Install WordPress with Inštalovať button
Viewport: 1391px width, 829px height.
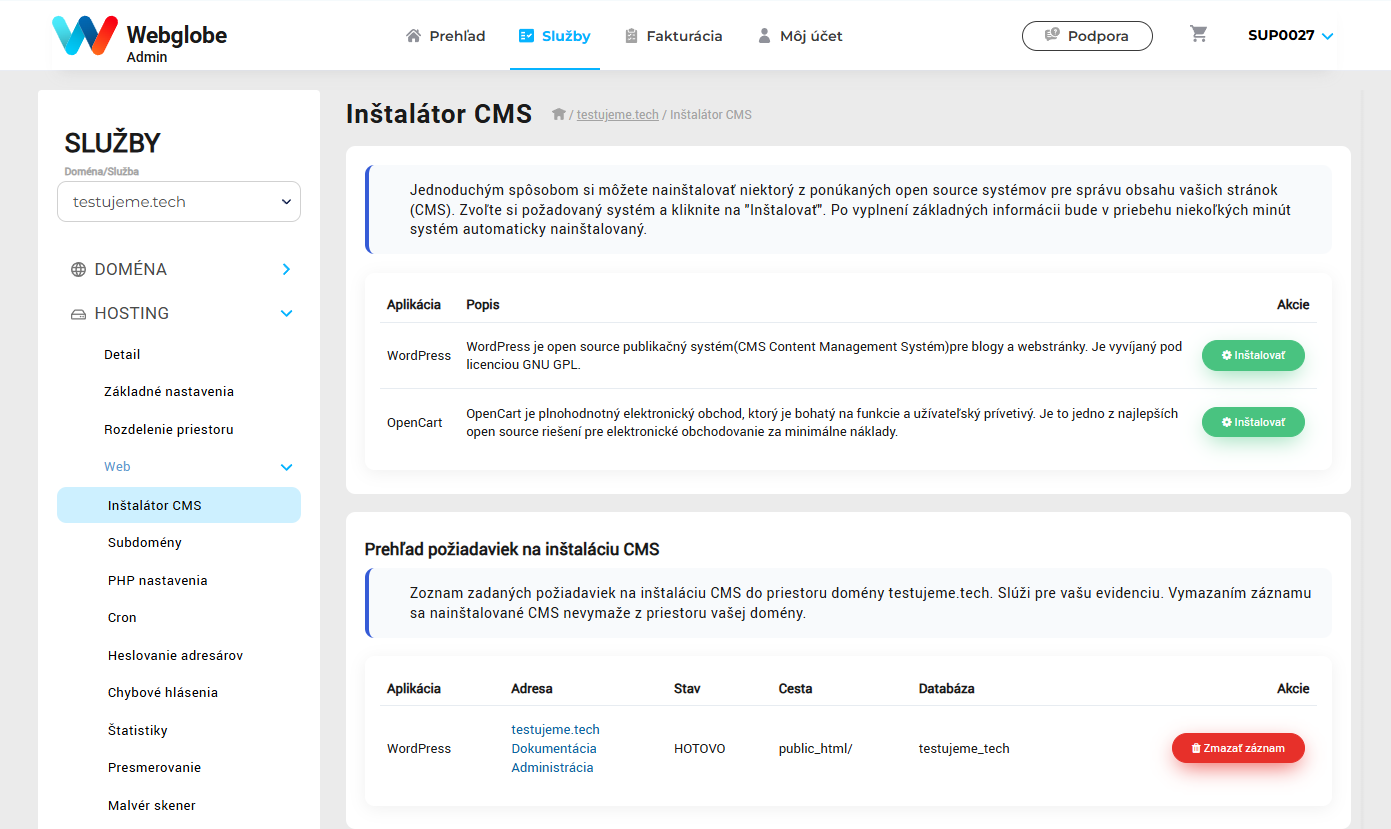coord(1253,355)
